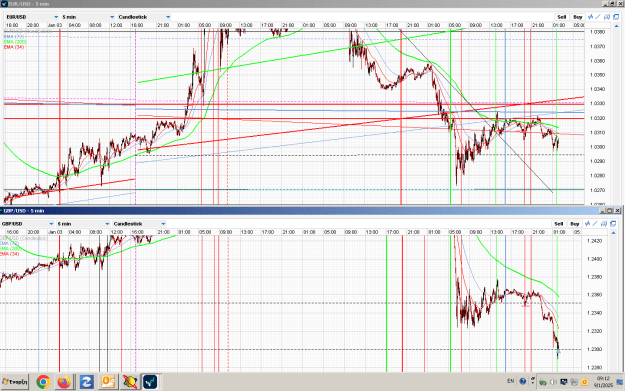Image resolution: width=625 pixels, height=391 pixels.
Task: Click the EMA (34) label on the EUR/USD chart
Action: coord(14,47)
